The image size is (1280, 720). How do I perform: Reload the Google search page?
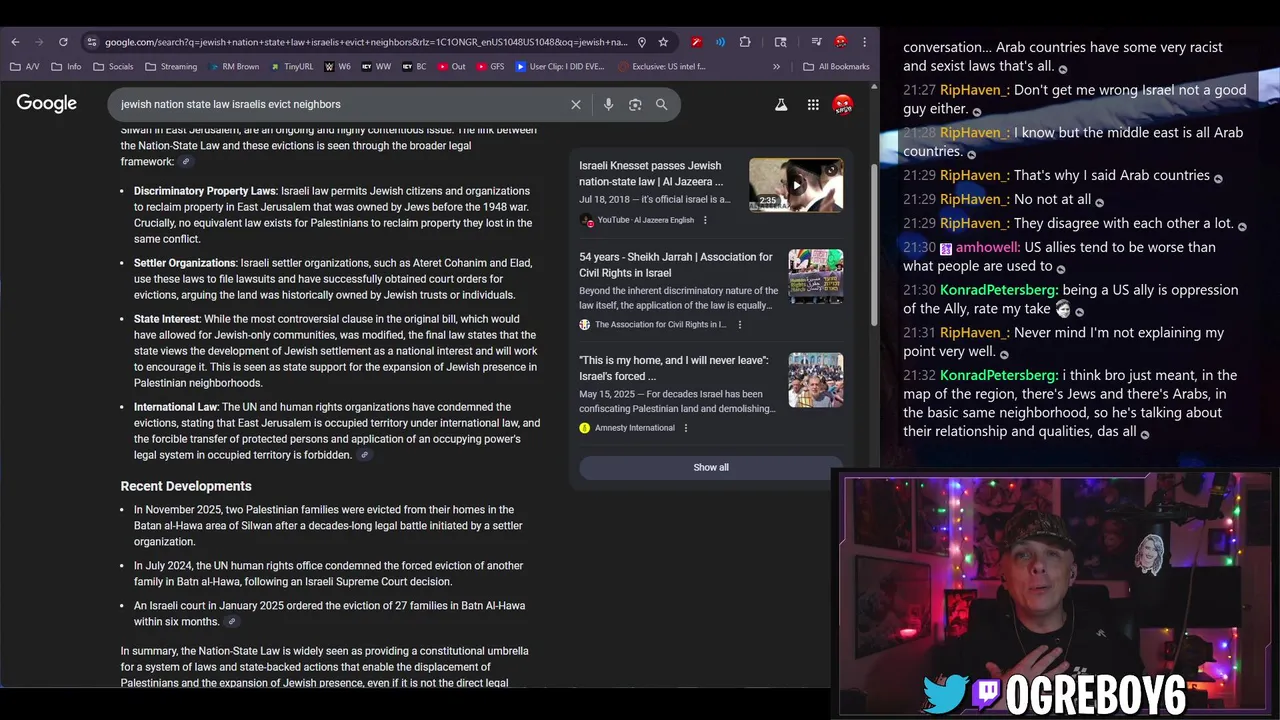coord(63,42)
